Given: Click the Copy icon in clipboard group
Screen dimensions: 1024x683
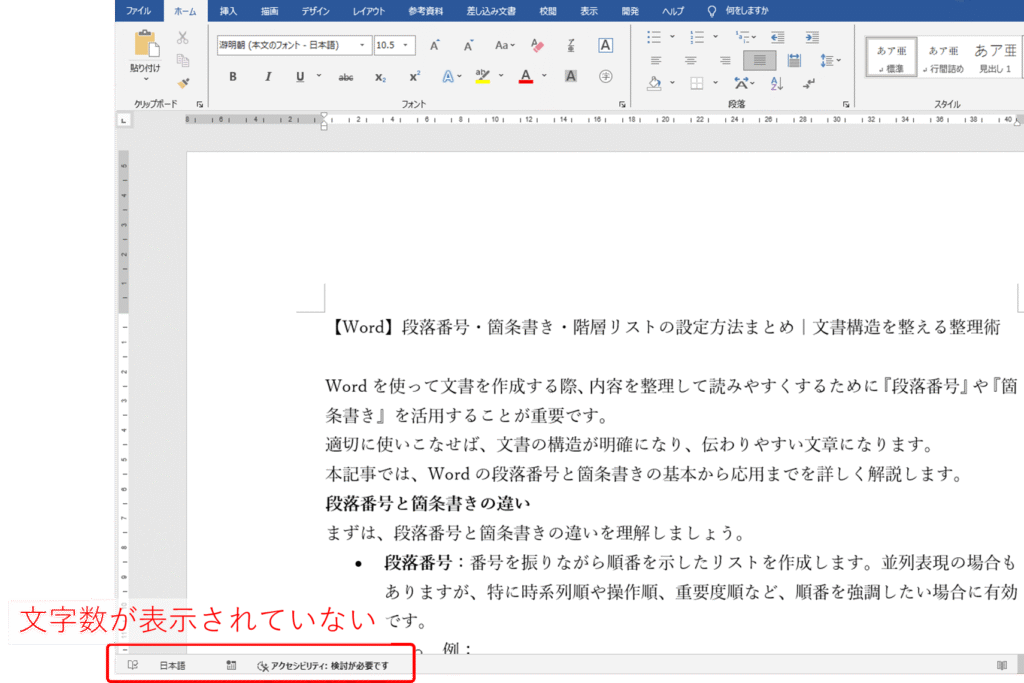Looking at the screenshot, I should coord(183,60).
